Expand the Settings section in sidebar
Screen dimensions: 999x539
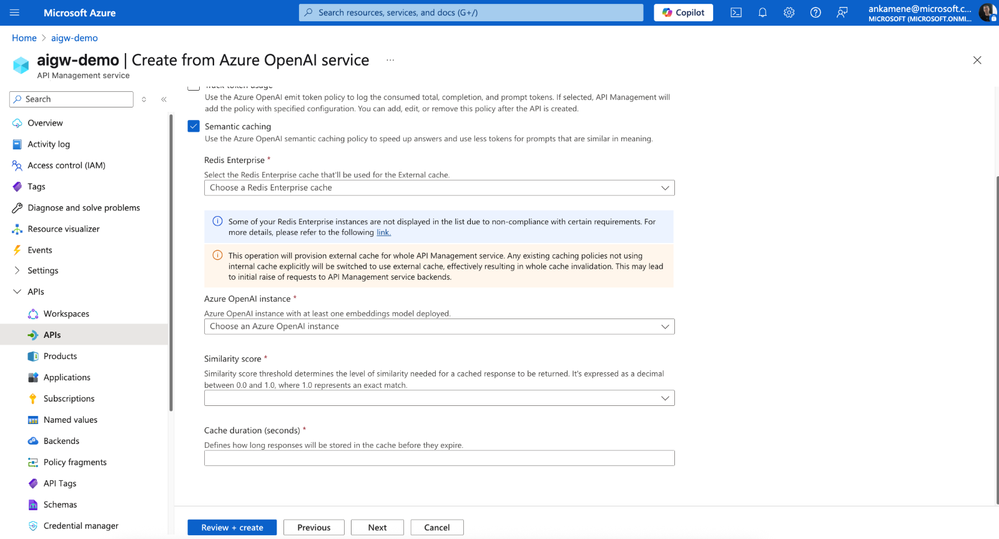click(x=17, y=271)
